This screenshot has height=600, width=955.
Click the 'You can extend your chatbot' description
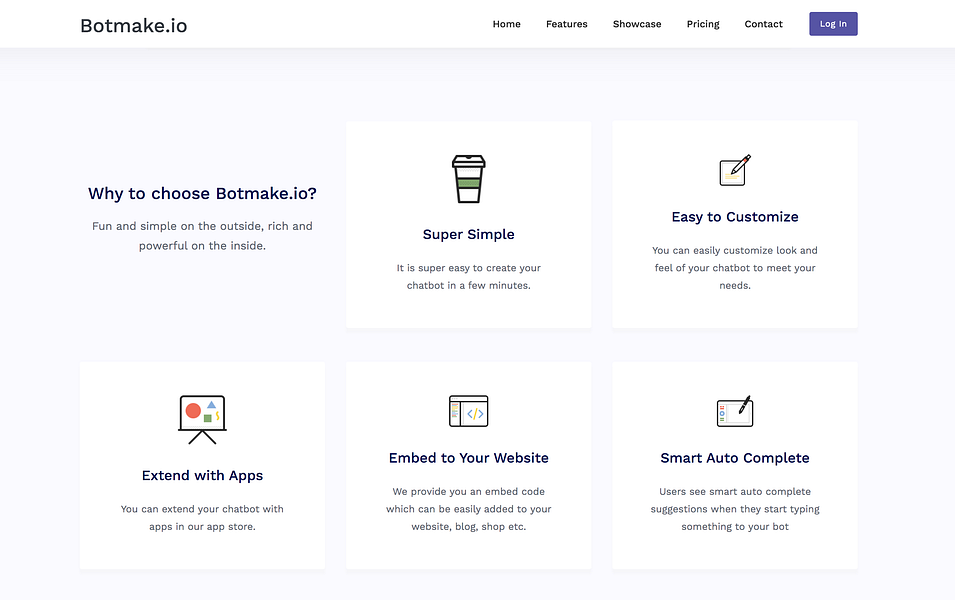[x=202, y=518]
